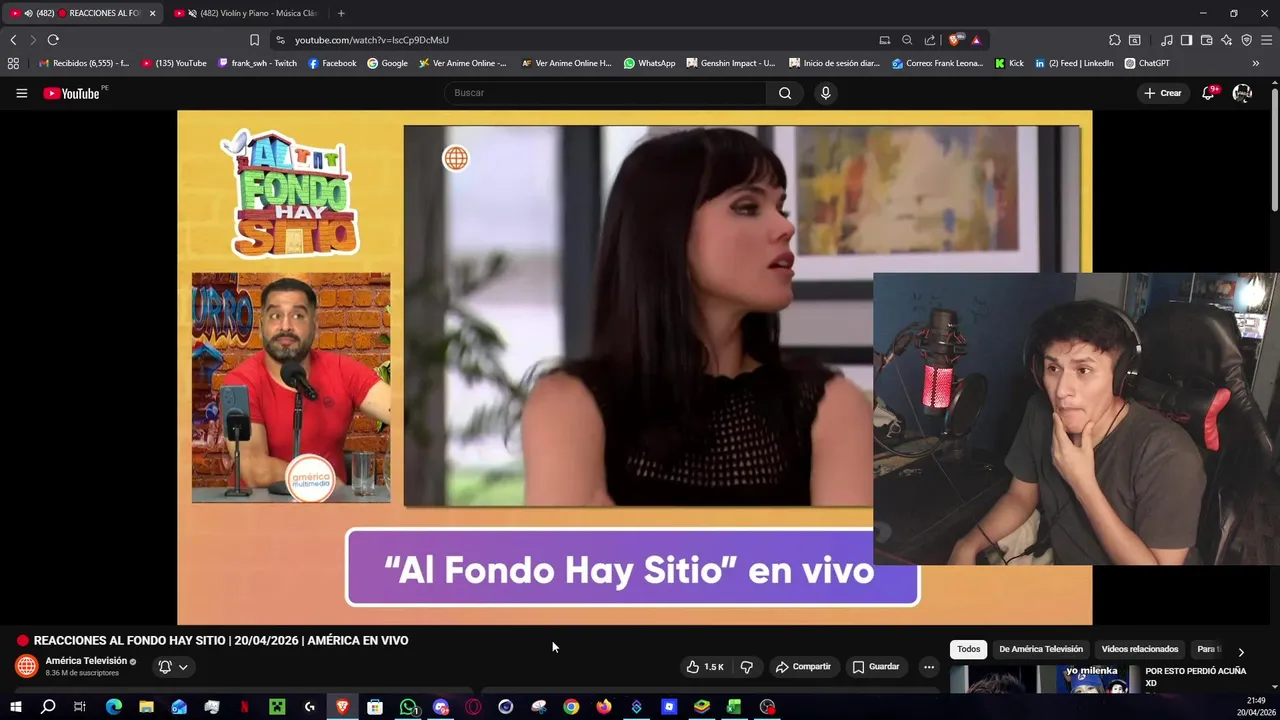
Task: Open the Google bookmark
Action: pyautogui.click(x=388, y=63)
